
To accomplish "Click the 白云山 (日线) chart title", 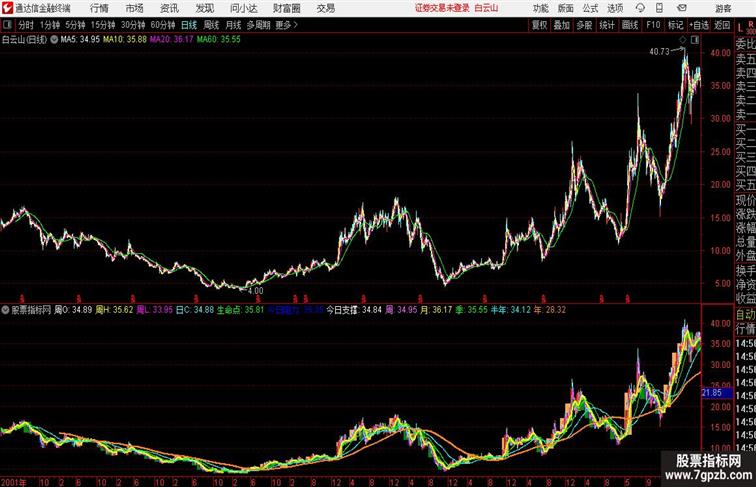I will pyautogui.click(x=24, y=40).
